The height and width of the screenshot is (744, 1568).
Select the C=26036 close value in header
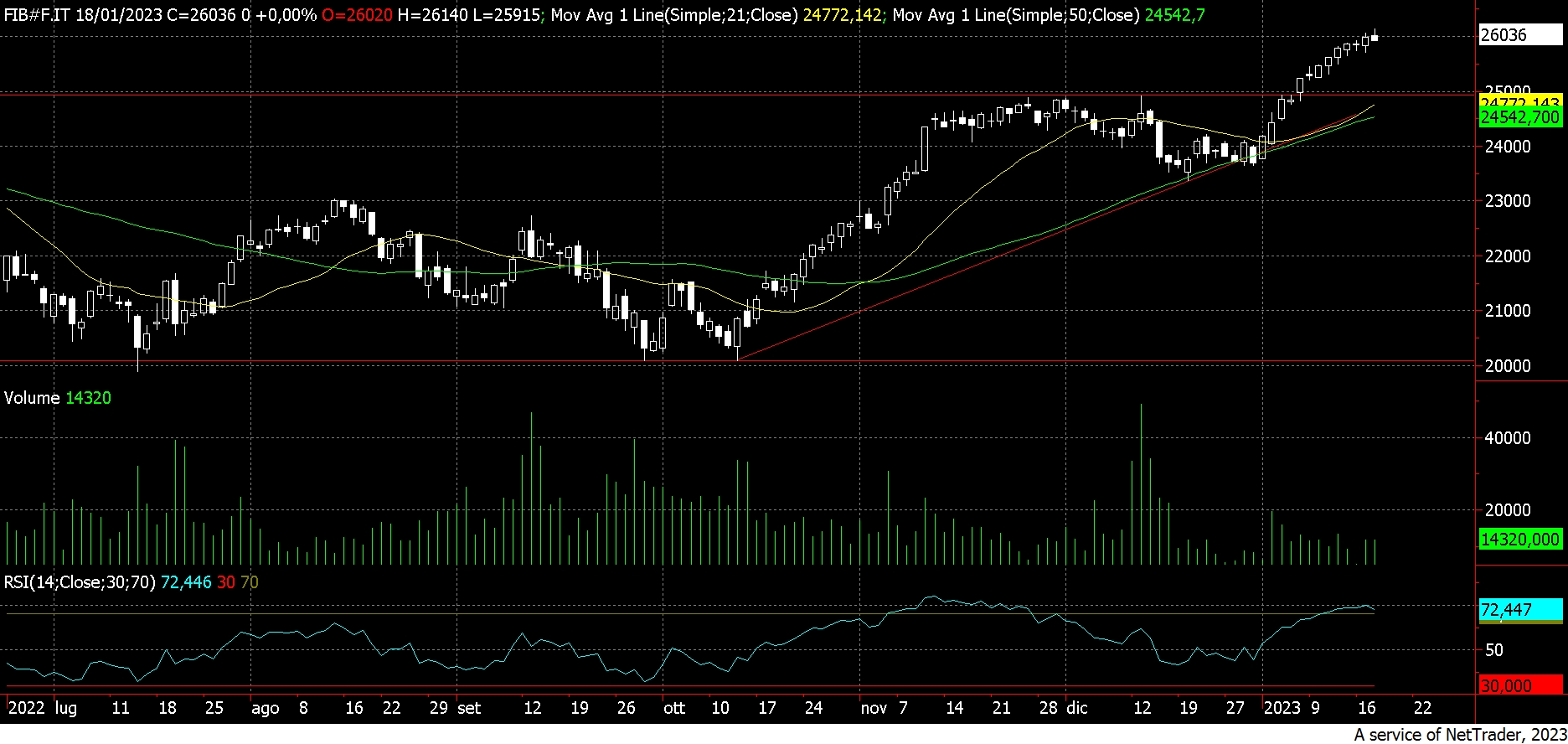201,15
